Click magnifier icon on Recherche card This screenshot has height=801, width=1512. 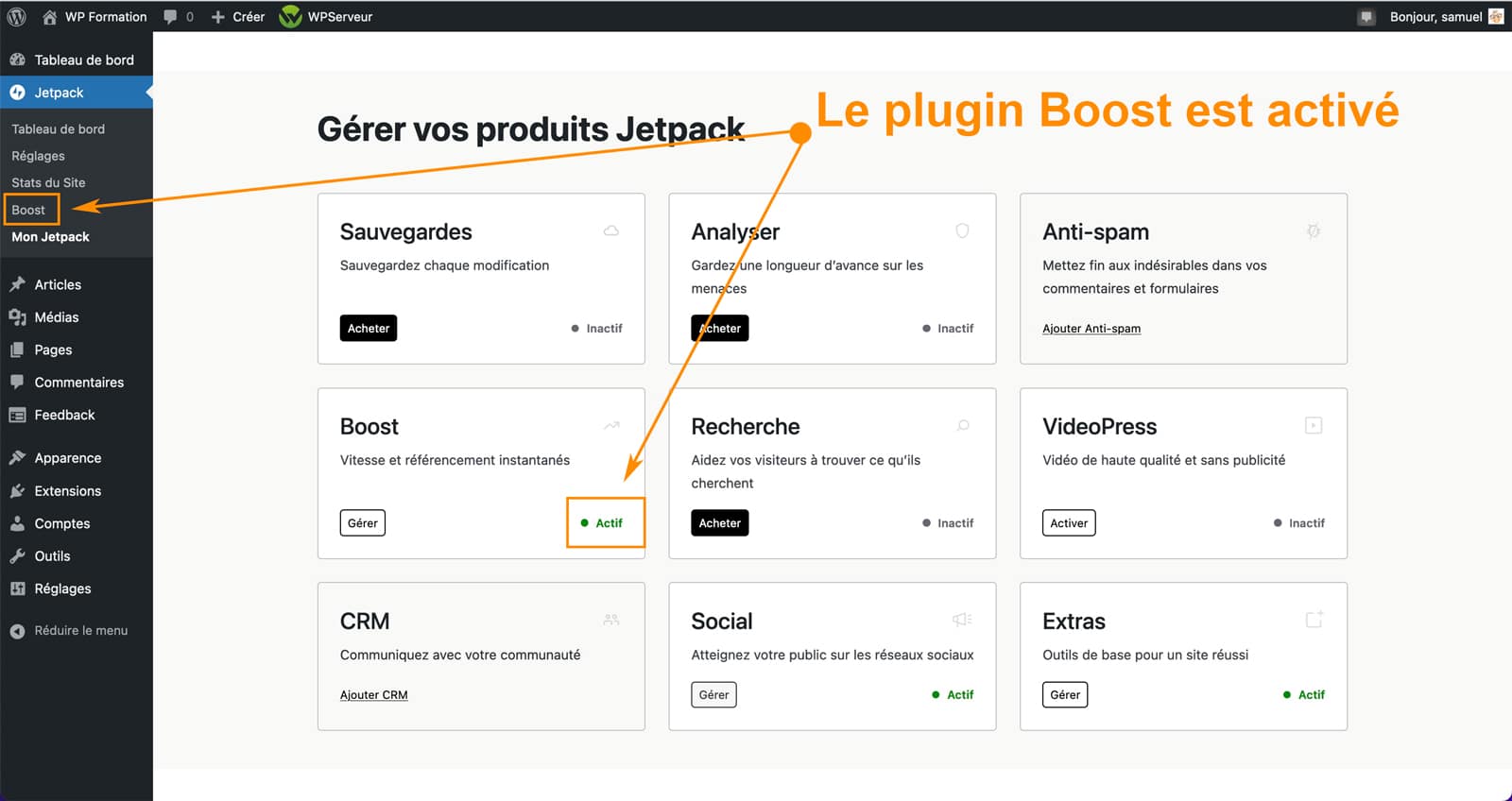pyautogui.click(x=963, y=425)
